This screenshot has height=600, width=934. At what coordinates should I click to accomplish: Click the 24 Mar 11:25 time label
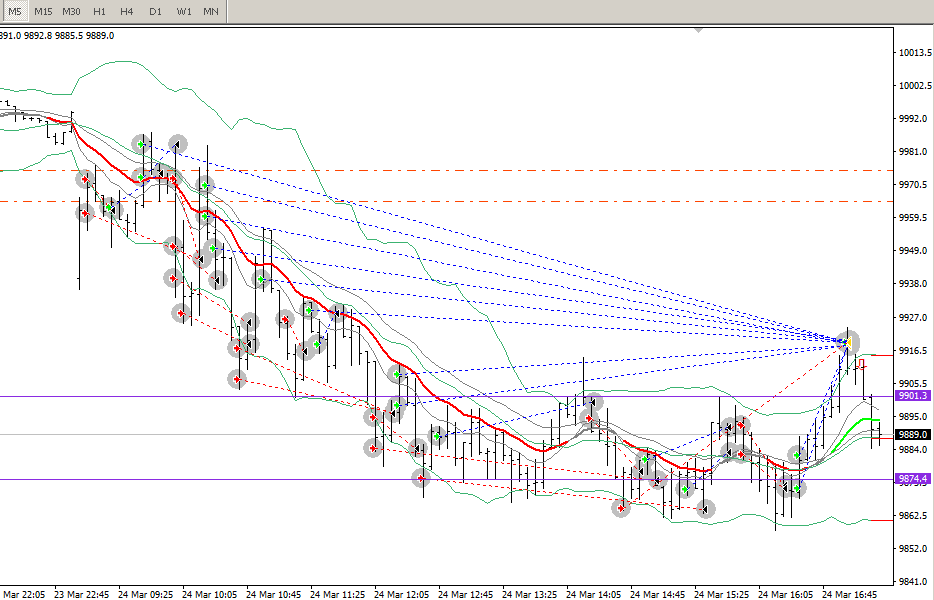[x=338, y=594]
